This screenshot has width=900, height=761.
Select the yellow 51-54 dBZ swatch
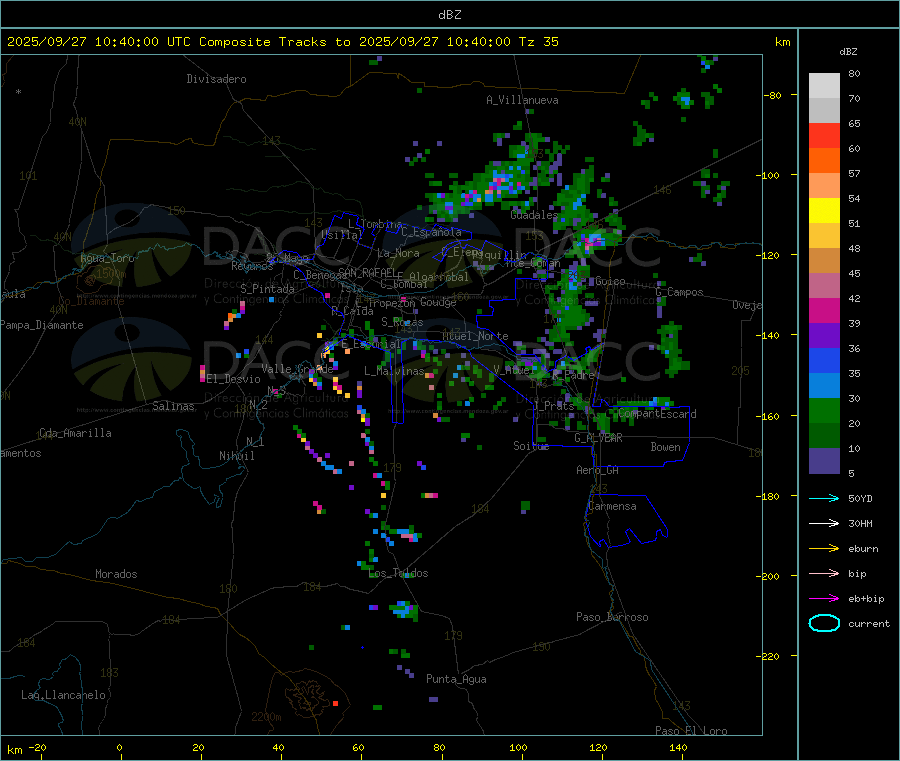[x=824, y=211]
